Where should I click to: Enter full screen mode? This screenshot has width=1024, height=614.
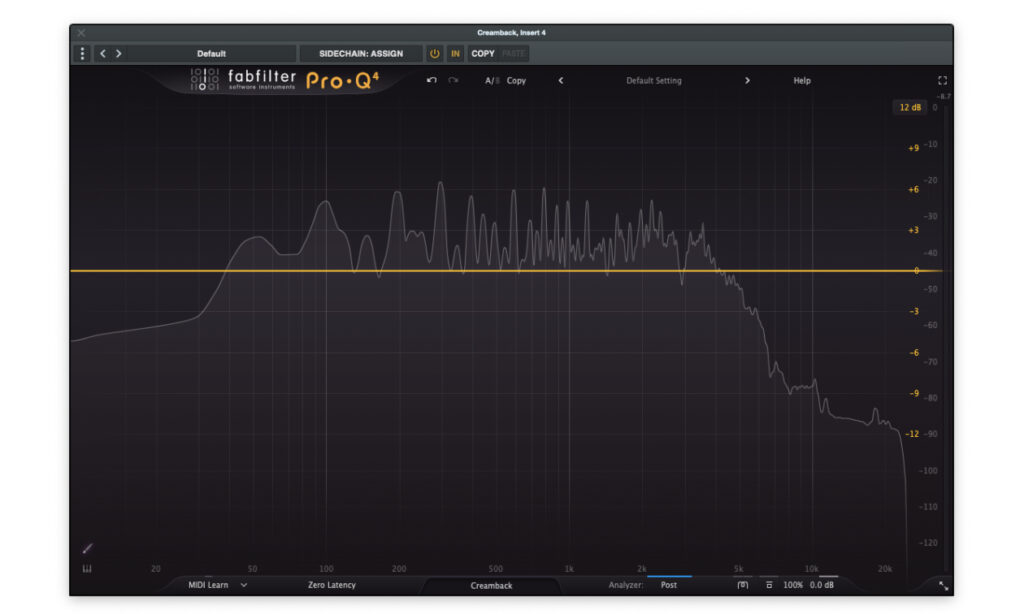[942, 80]
